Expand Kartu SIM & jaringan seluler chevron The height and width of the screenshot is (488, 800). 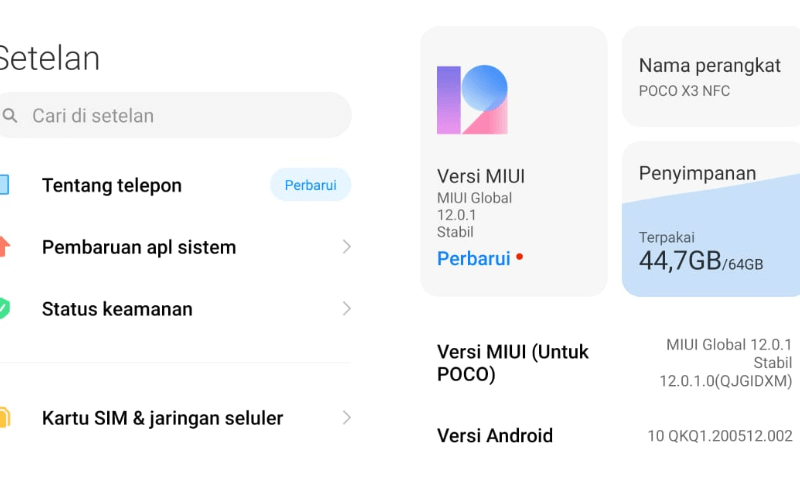tap(346, 418)
